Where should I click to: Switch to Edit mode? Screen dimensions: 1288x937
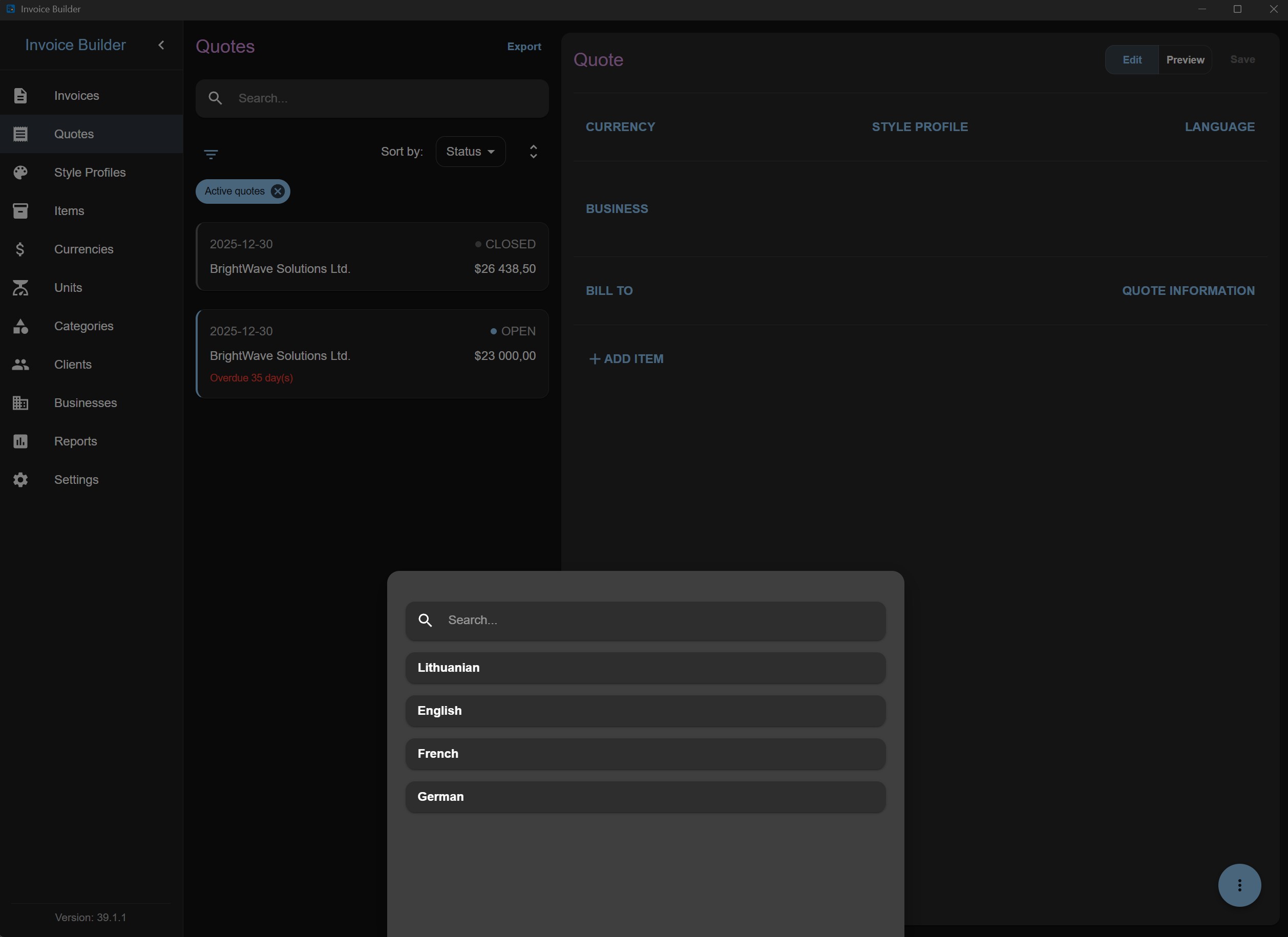coord(1132,59)
